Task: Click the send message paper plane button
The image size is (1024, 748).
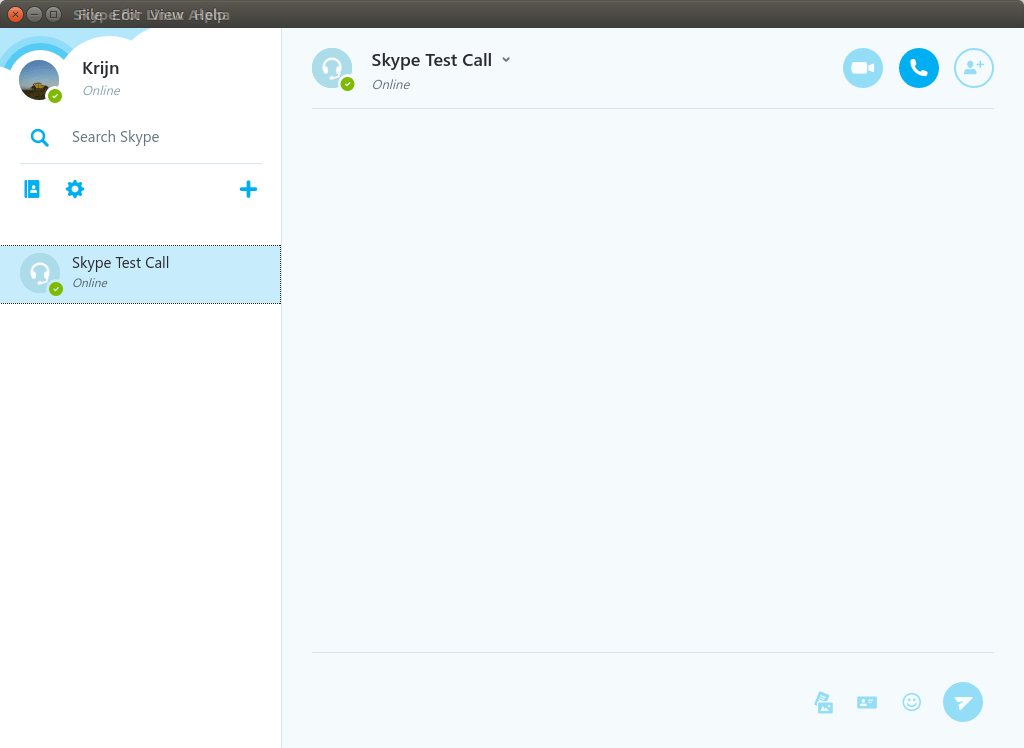Action: click(x=963, y=702)
